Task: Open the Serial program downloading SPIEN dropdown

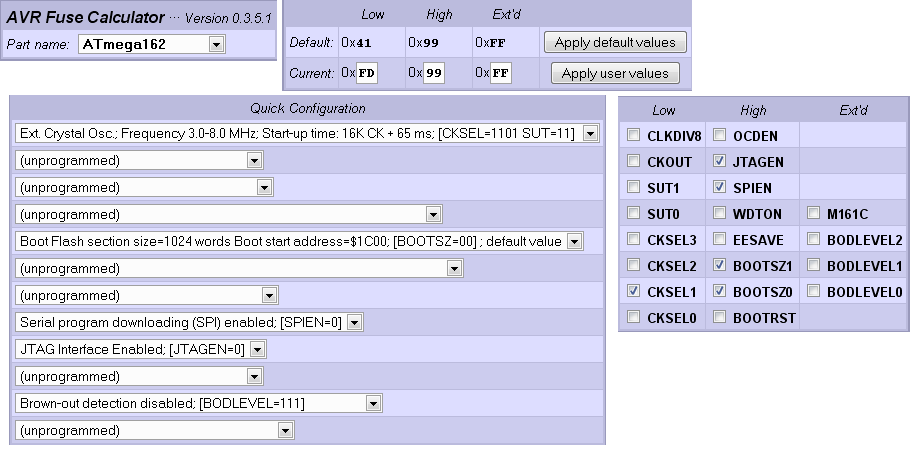Action: (x=189, y=322)
